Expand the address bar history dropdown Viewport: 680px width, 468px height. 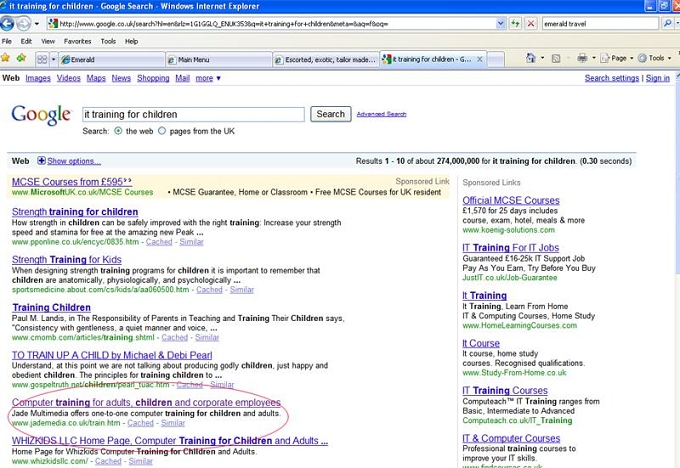(500, 23)
